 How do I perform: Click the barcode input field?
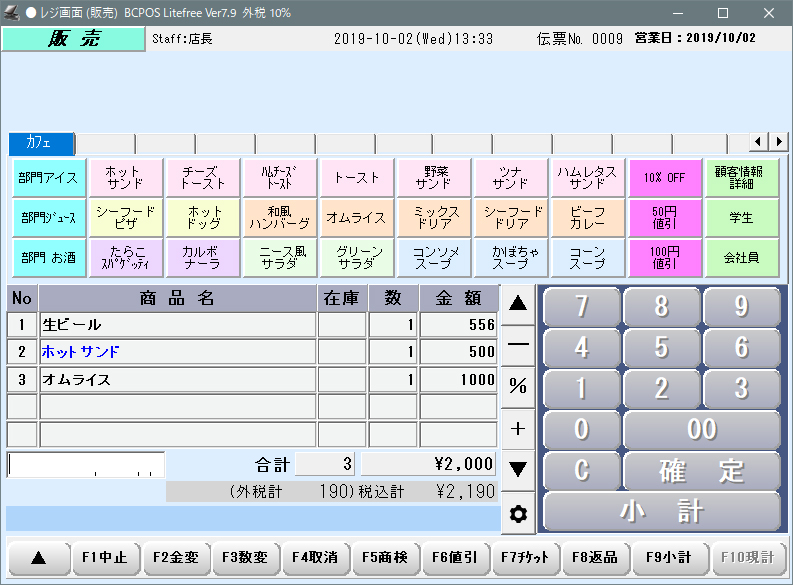click(x=85, y=464)
